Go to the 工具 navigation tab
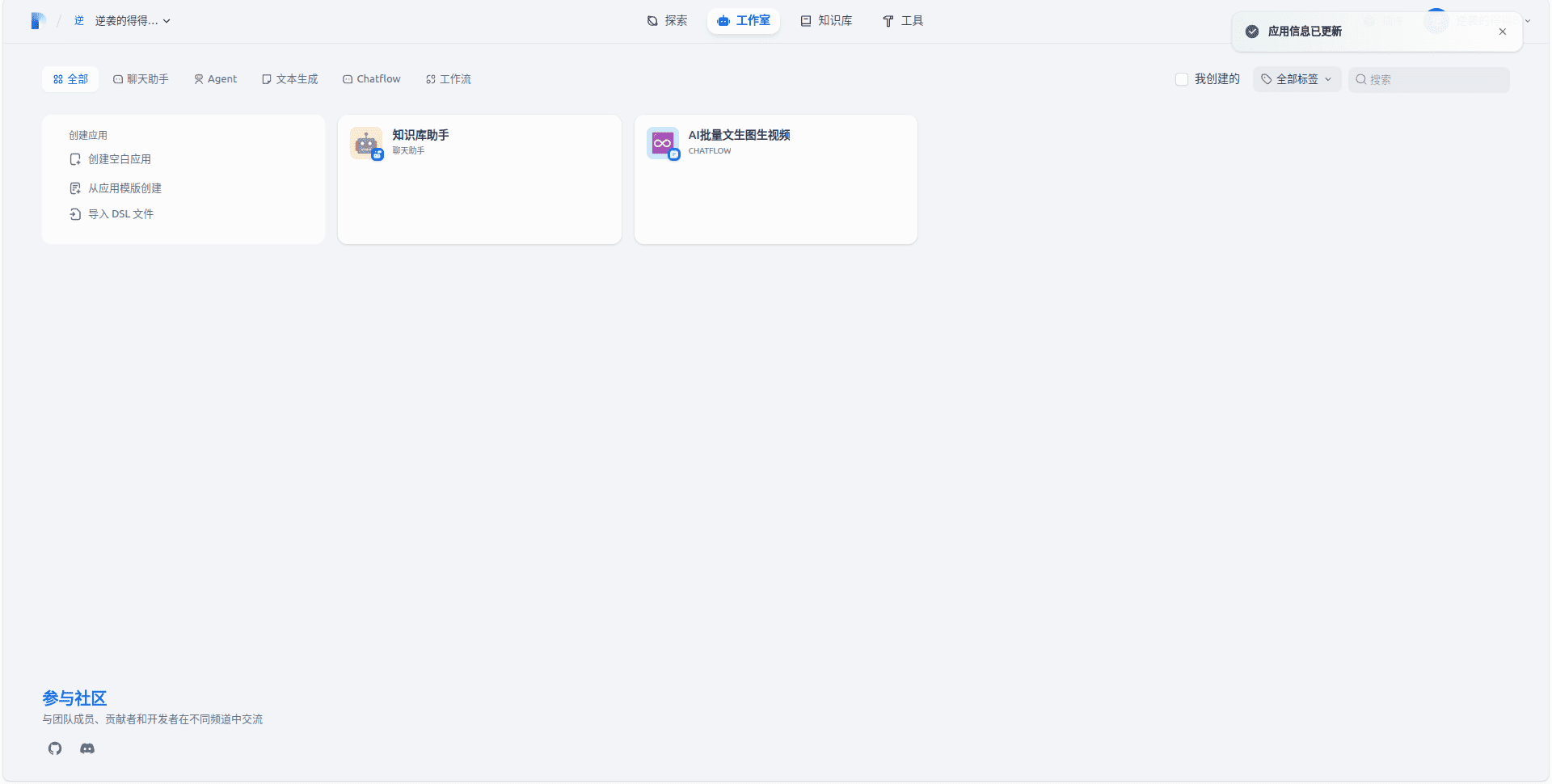This screenshot has width=1552, height=784. pyautogui.click(x=903, y=21)
